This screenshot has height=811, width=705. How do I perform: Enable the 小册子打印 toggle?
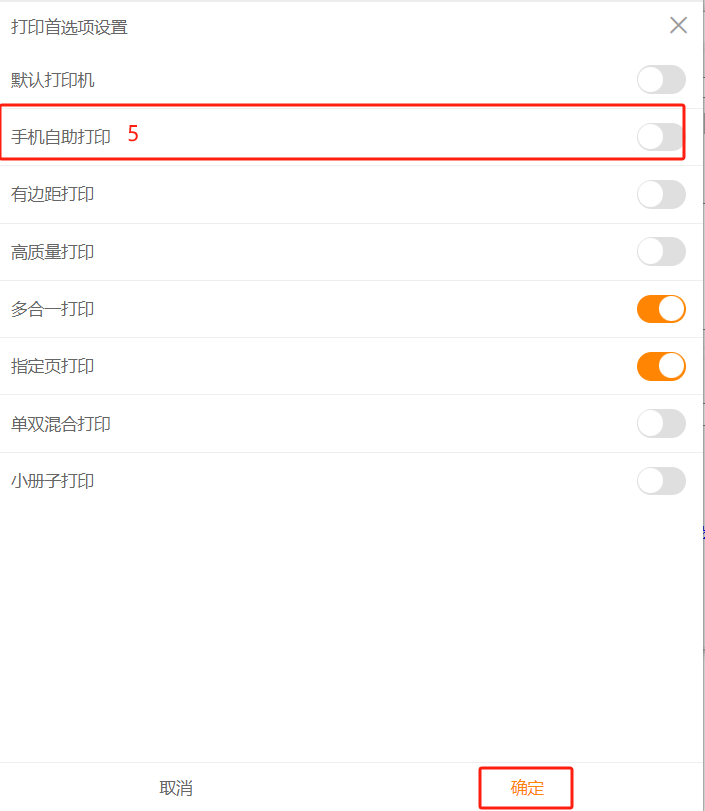click(x=661, y=481)
